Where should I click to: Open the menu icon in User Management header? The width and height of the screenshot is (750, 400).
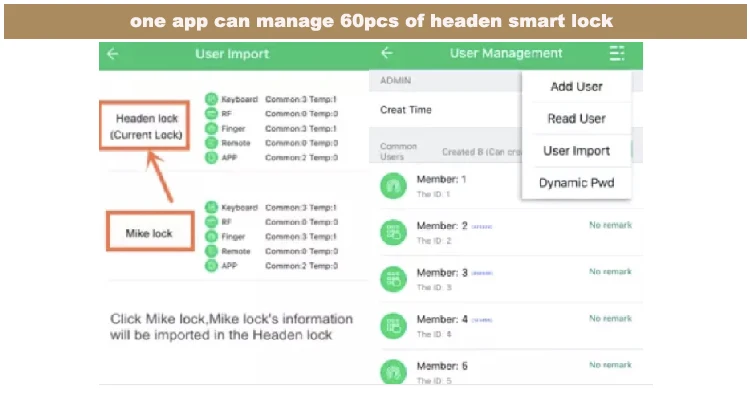[x=616, y=54]
